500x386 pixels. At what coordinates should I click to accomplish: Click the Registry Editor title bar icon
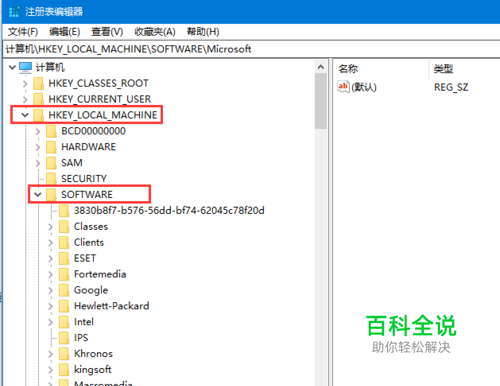pos(14,12)
